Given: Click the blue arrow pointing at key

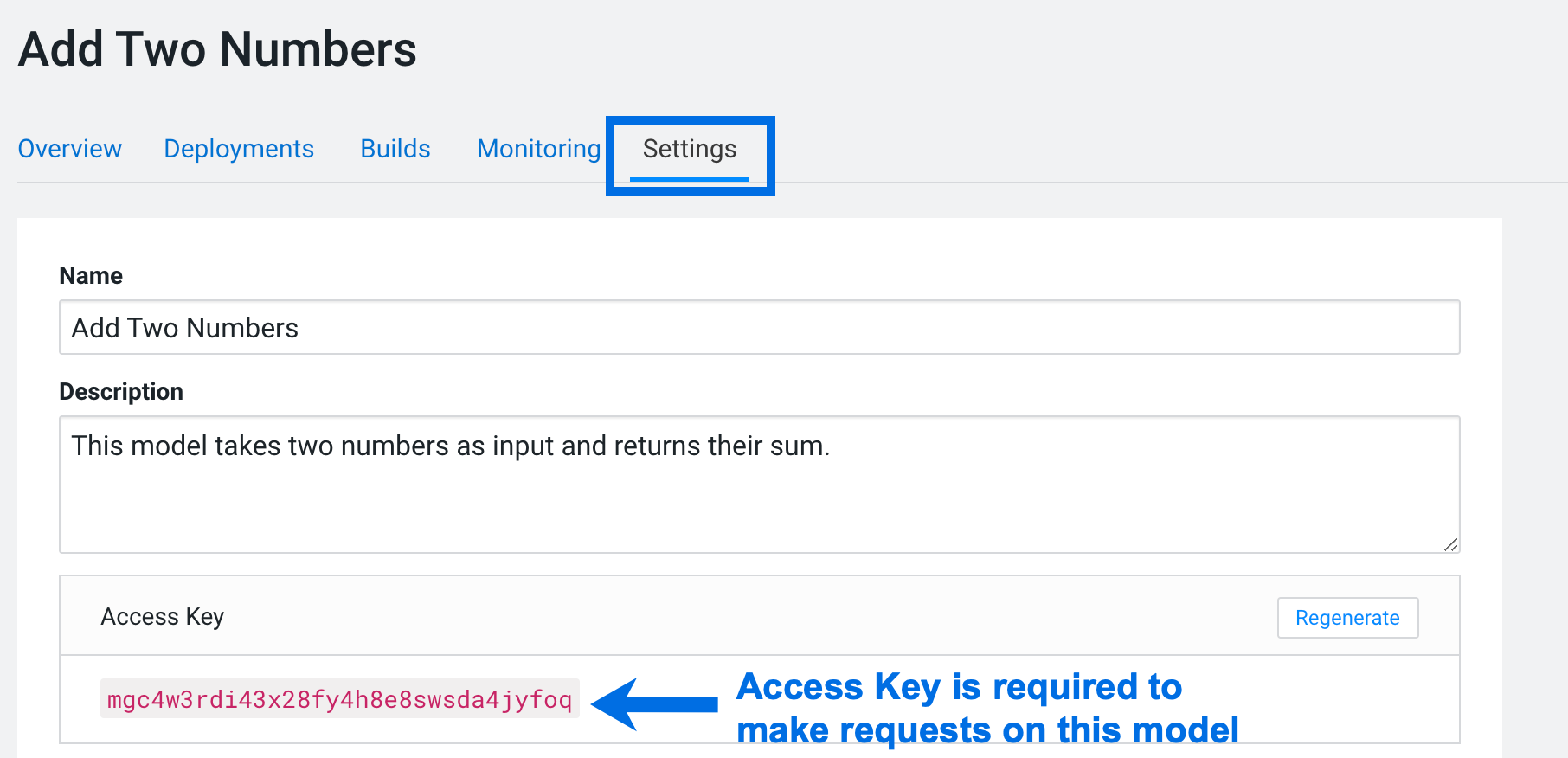Looking at the screenshot, I should (x=656, y=703).
